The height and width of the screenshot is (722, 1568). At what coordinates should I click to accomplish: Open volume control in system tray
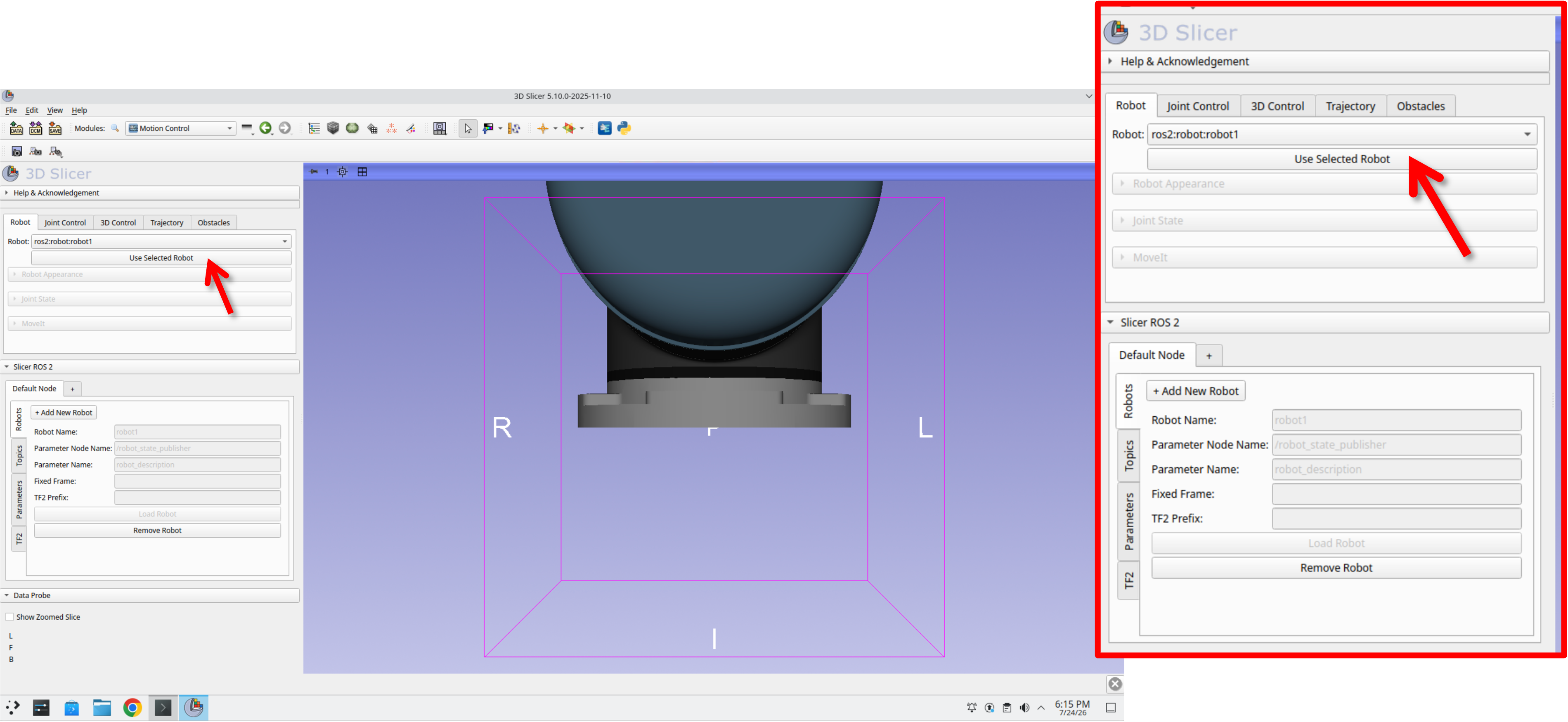pos(1025,708)
